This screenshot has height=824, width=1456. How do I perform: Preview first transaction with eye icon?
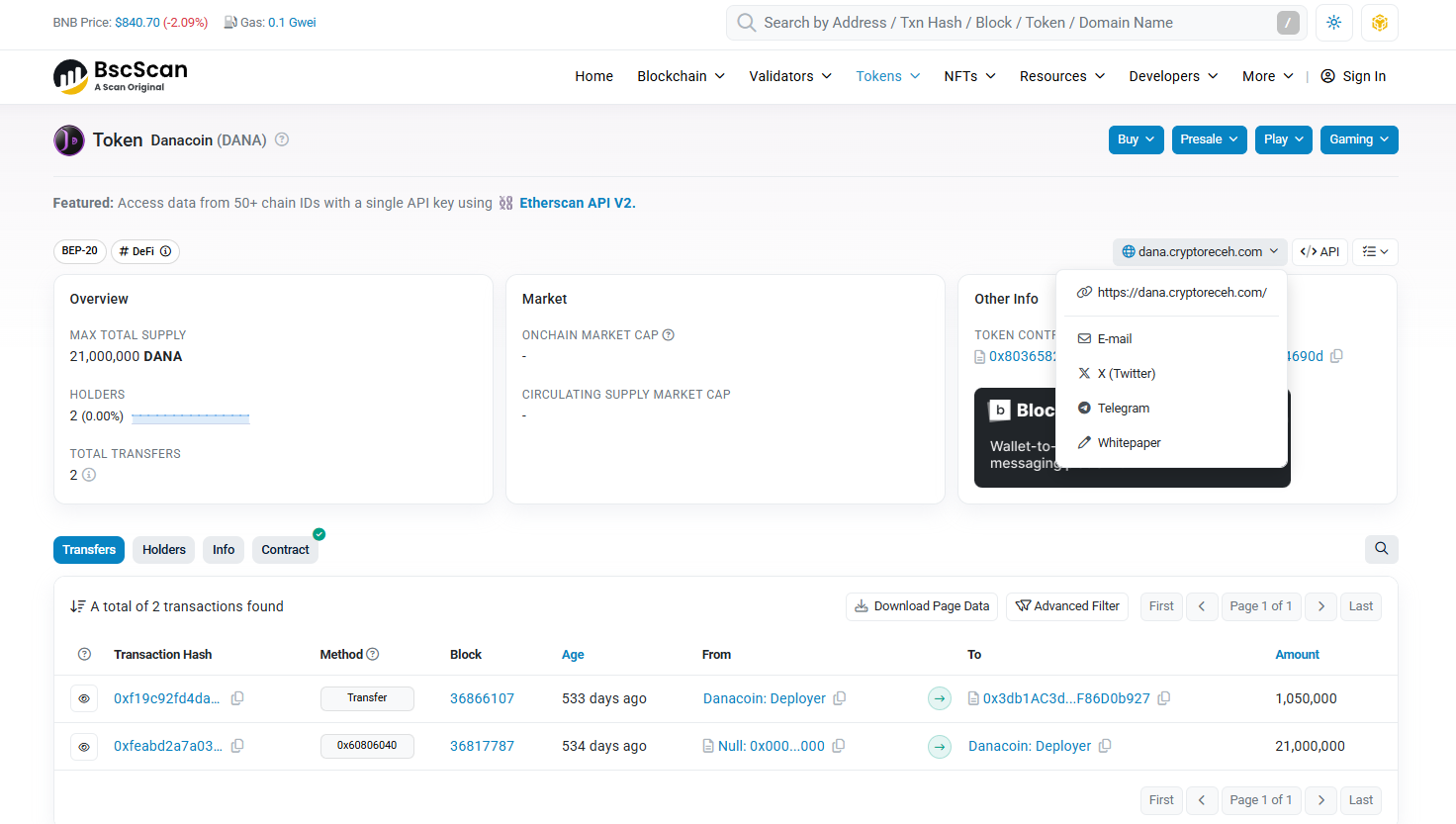point(84,698)
